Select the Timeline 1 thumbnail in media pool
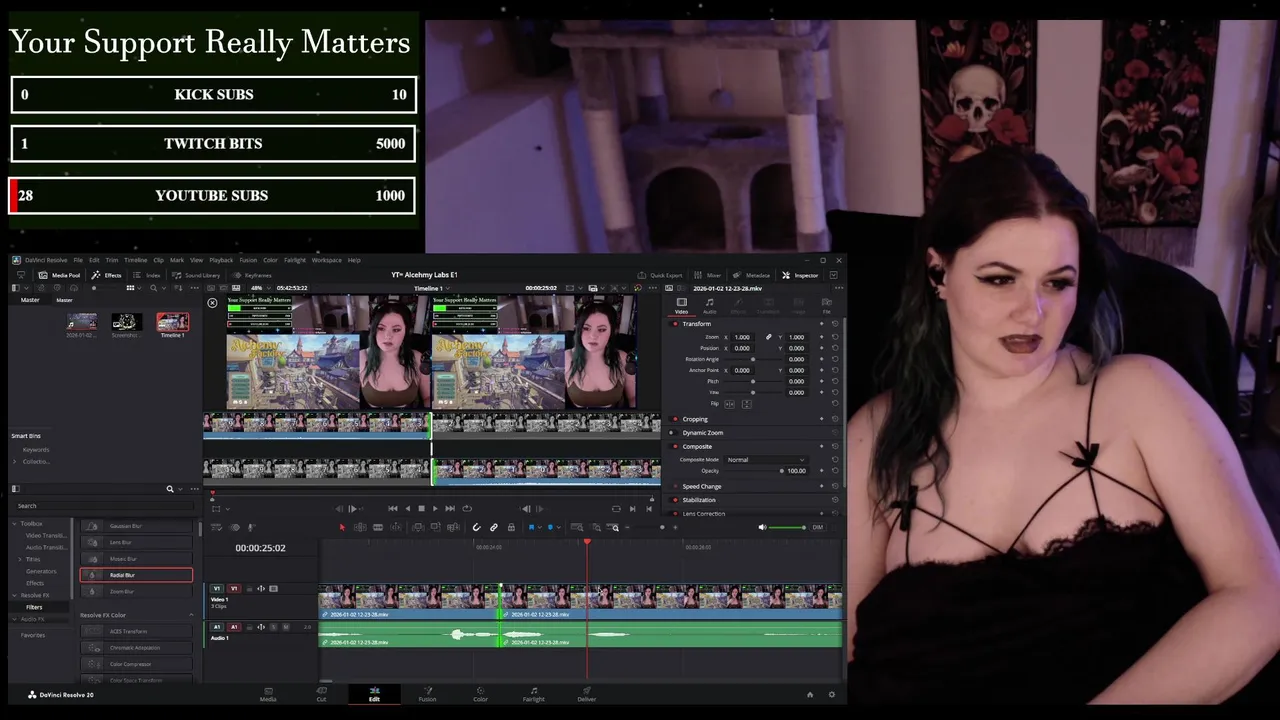Image resolution: width=1280 pixels, height=720 pixels. 173,322
